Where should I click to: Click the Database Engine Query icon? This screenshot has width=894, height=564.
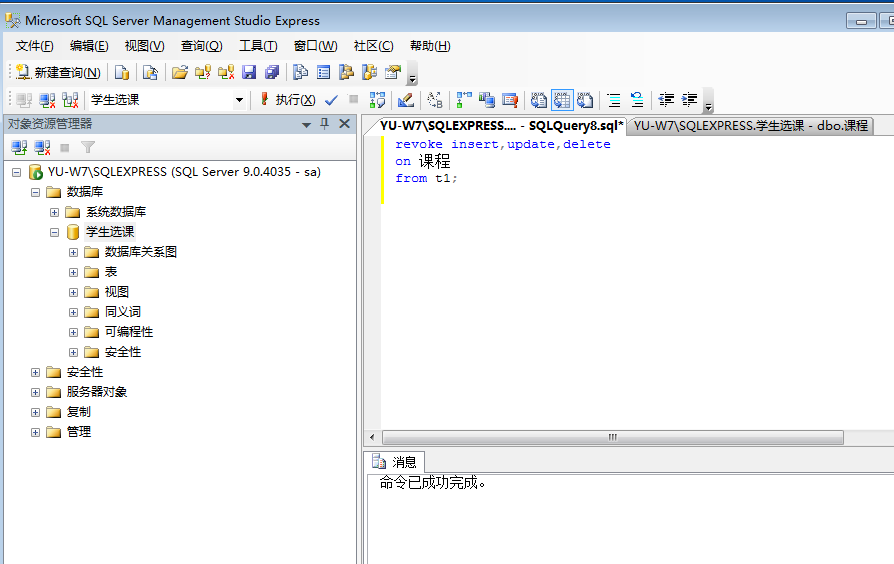coord(122,72)
